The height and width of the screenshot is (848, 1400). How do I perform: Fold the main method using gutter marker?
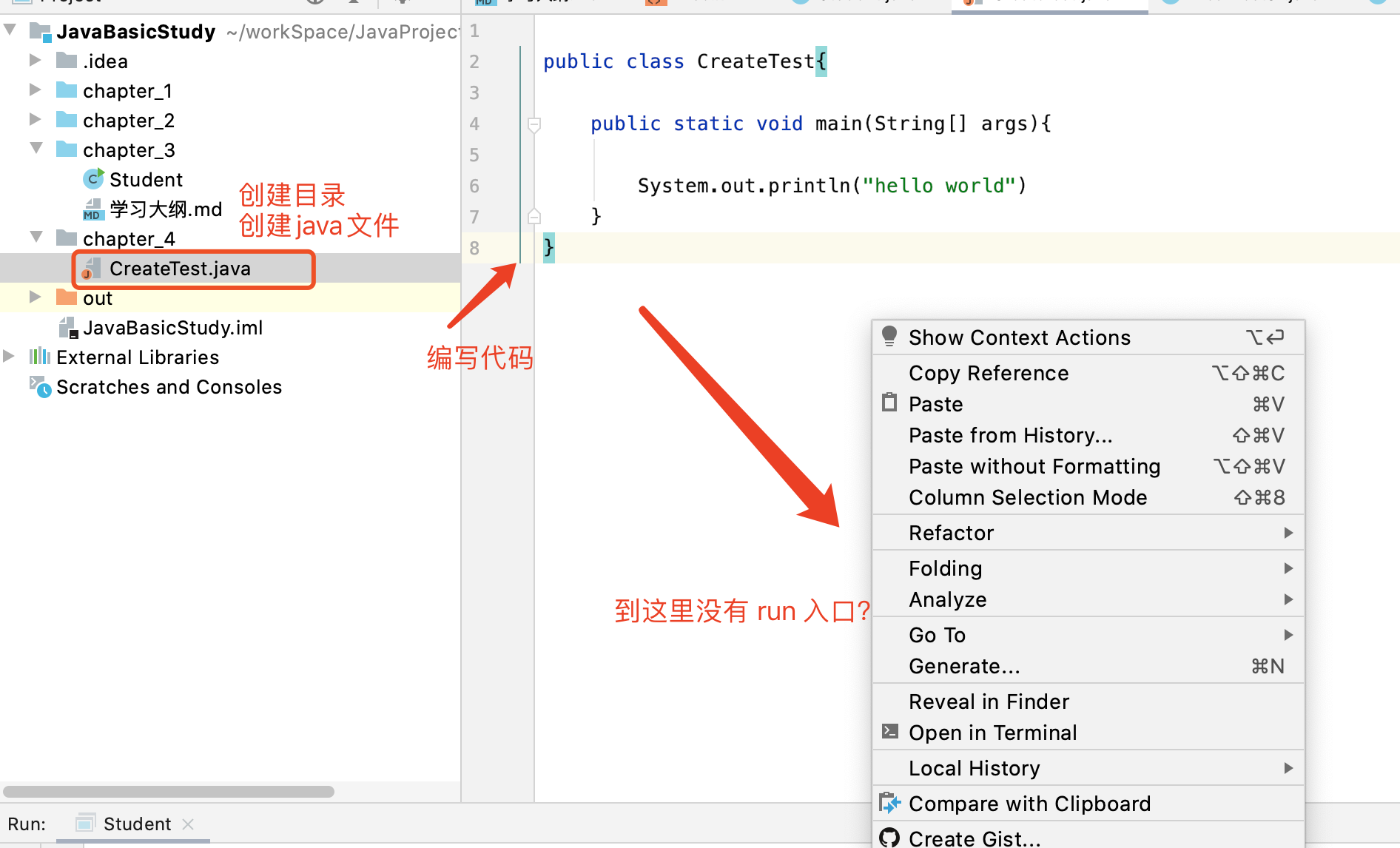pos(534,124)
